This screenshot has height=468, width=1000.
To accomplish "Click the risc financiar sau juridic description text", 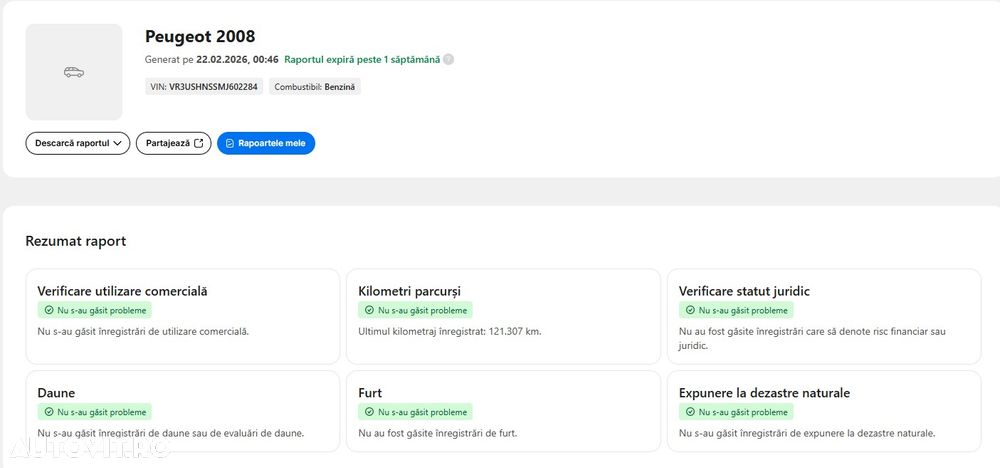I will [x=812, y=339].
